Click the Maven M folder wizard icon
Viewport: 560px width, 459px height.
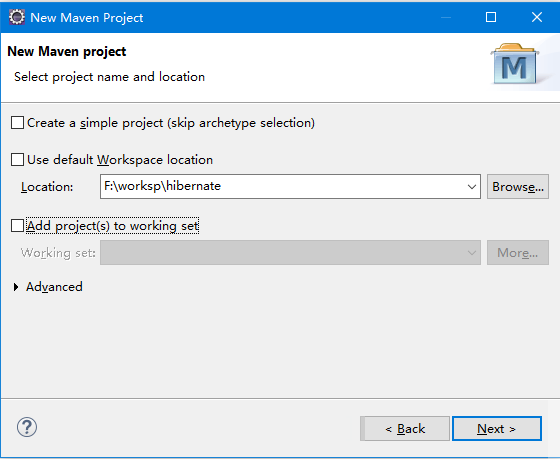515,64
